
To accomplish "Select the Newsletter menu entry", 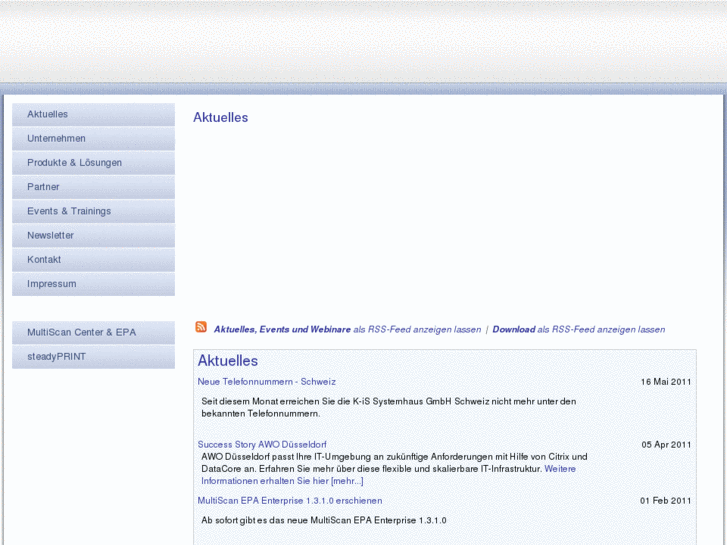I will (x=93, y=235).
